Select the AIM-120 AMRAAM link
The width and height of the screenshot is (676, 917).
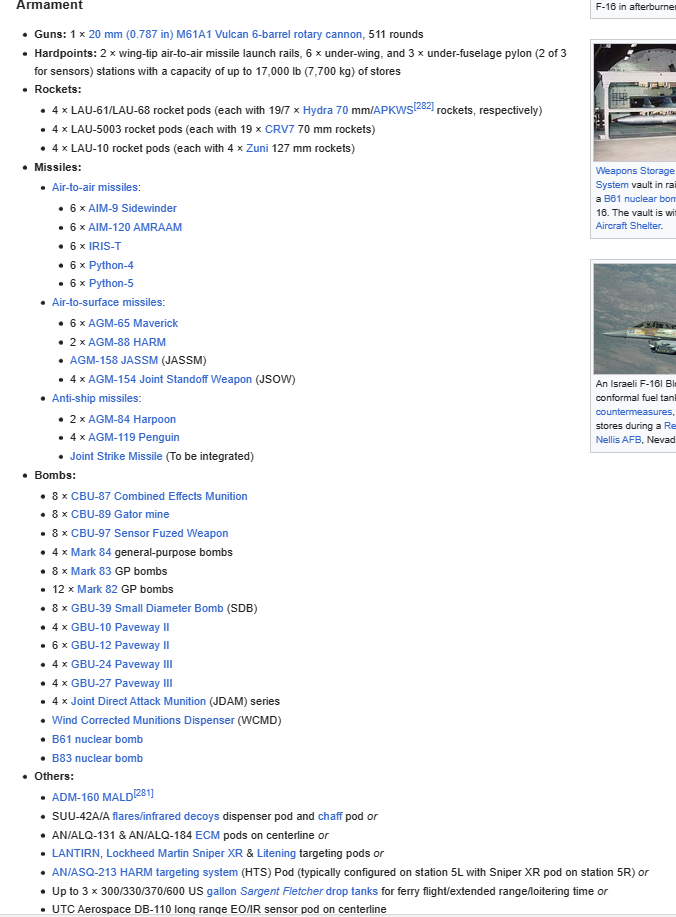(x=135, y=227)
